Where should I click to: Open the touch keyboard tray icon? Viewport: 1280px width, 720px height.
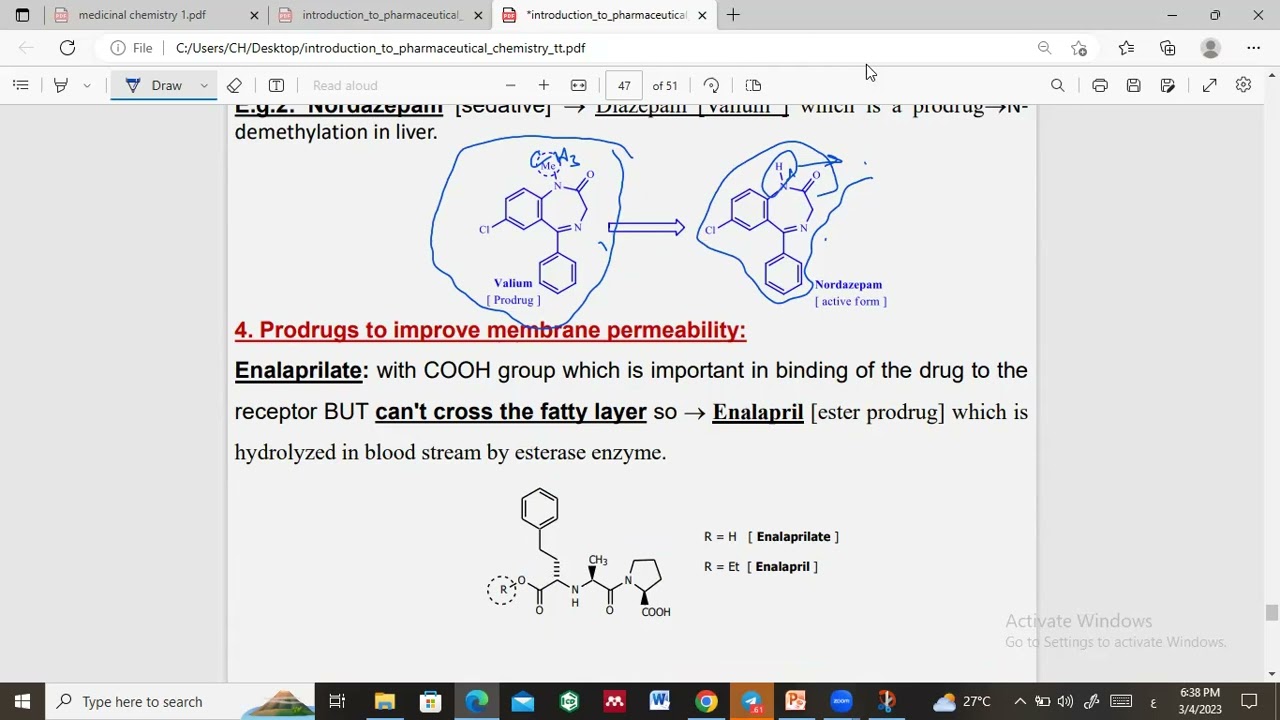[x=1121, y=701]
